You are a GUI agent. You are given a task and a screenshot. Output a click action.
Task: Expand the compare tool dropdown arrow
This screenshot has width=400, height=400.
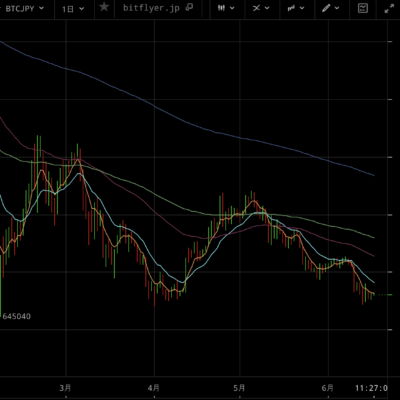pos(267,8)
